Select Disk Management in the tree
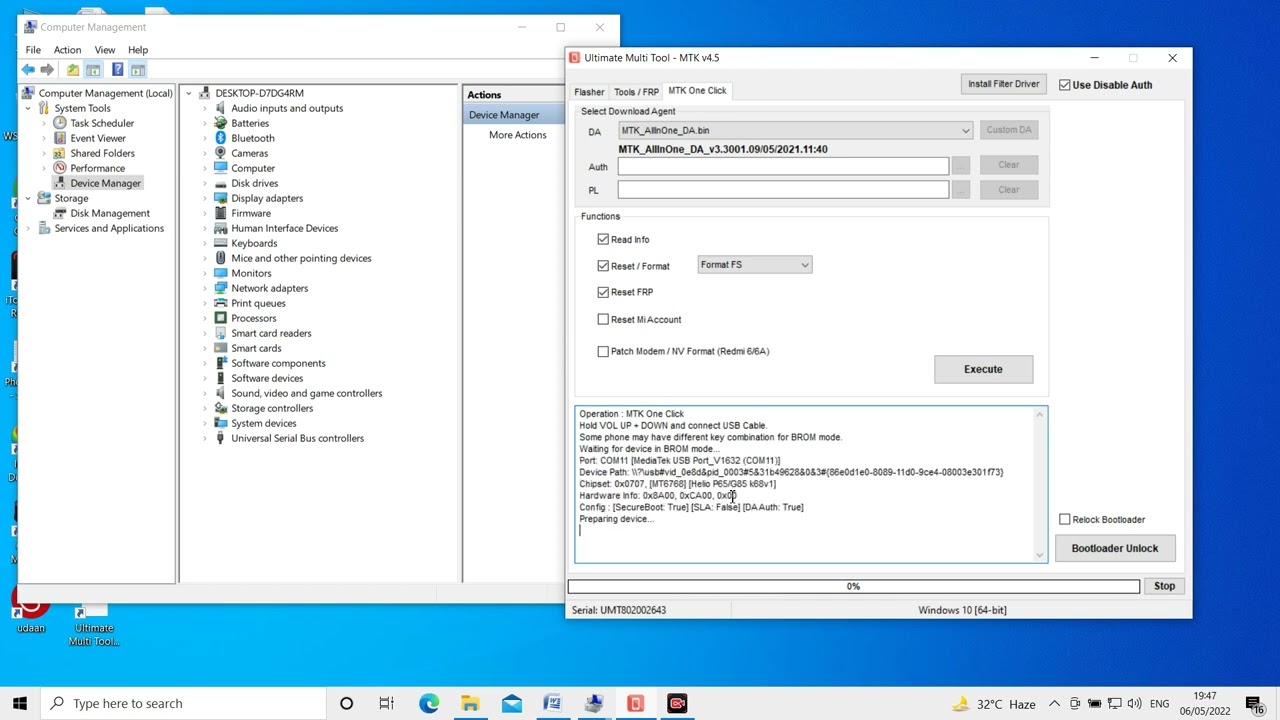1280x720 pixels. pyautogui.click(x=110, y=213)
